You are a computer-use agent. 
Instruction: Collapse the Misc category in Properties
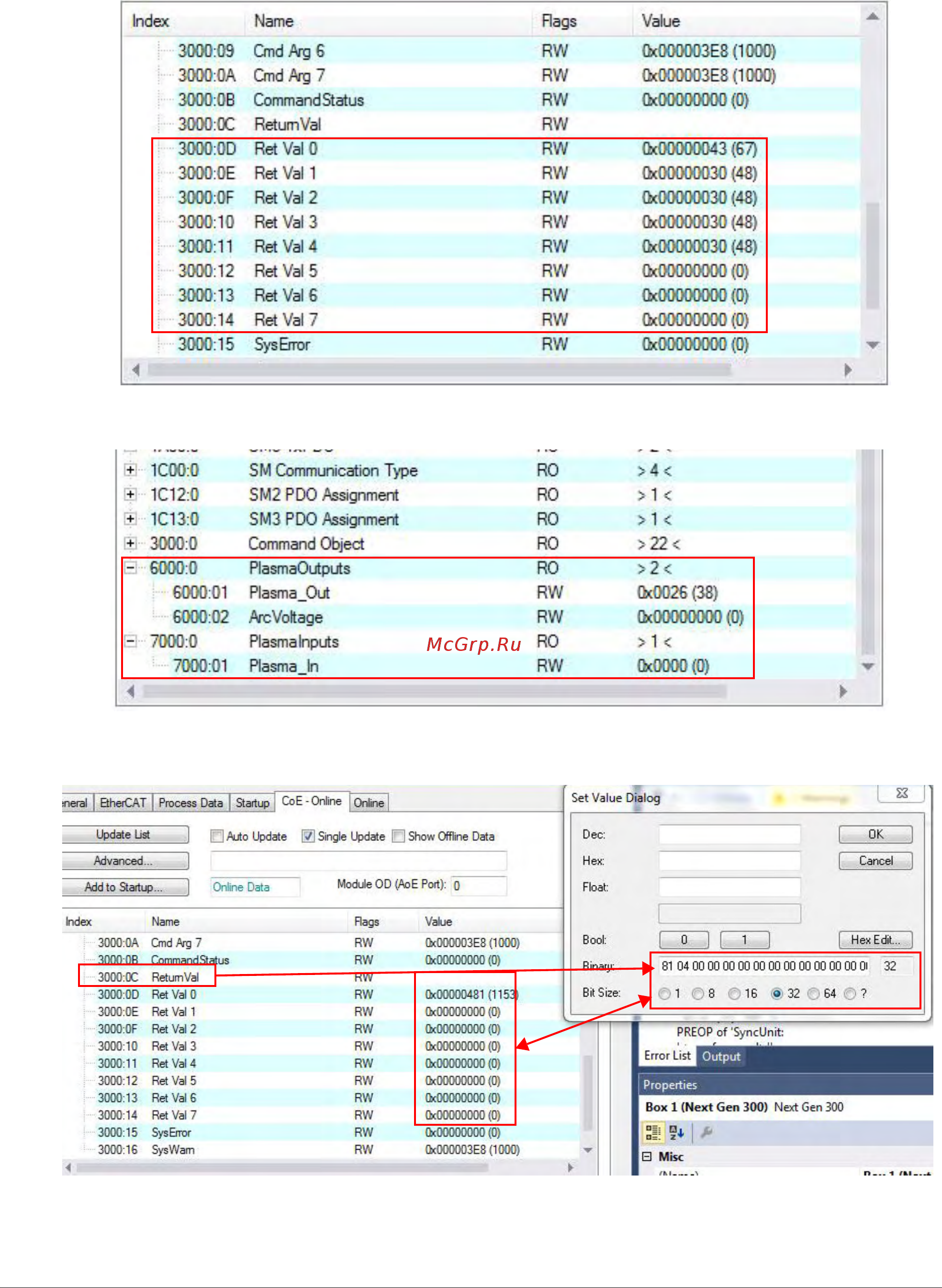coord(647,1156)
